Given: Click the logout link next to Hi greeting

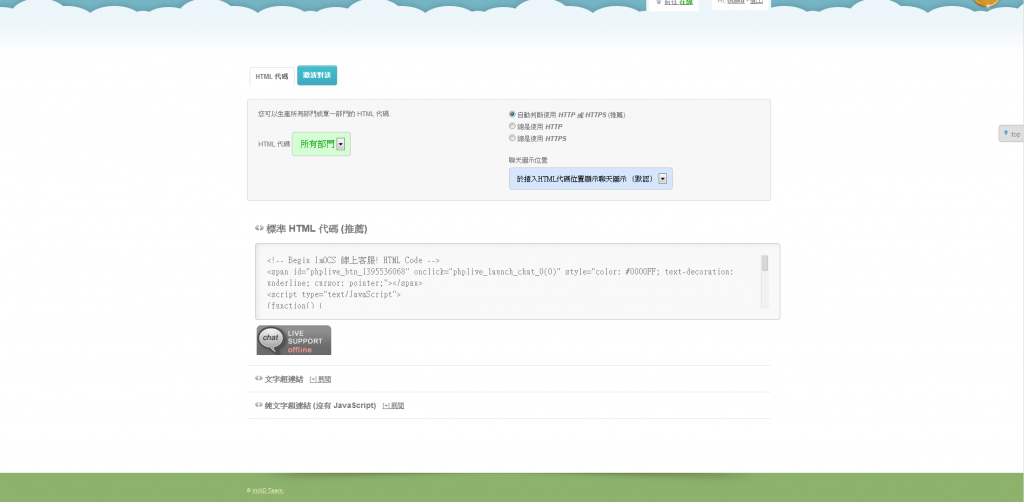Looking at the screenshot, I should point(756,2).
